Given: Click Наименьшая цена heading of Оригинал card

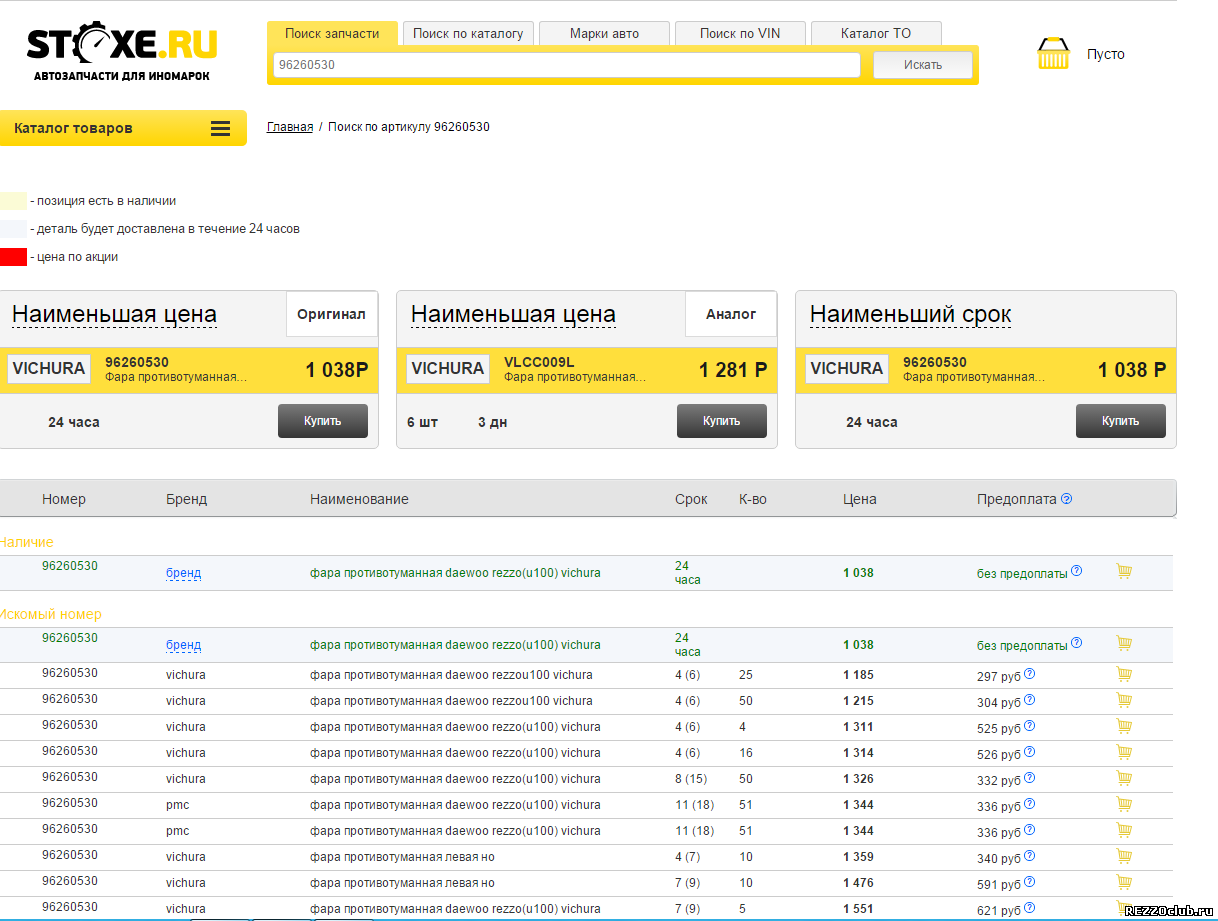Looking at the screenshot, I should point(114,314).
